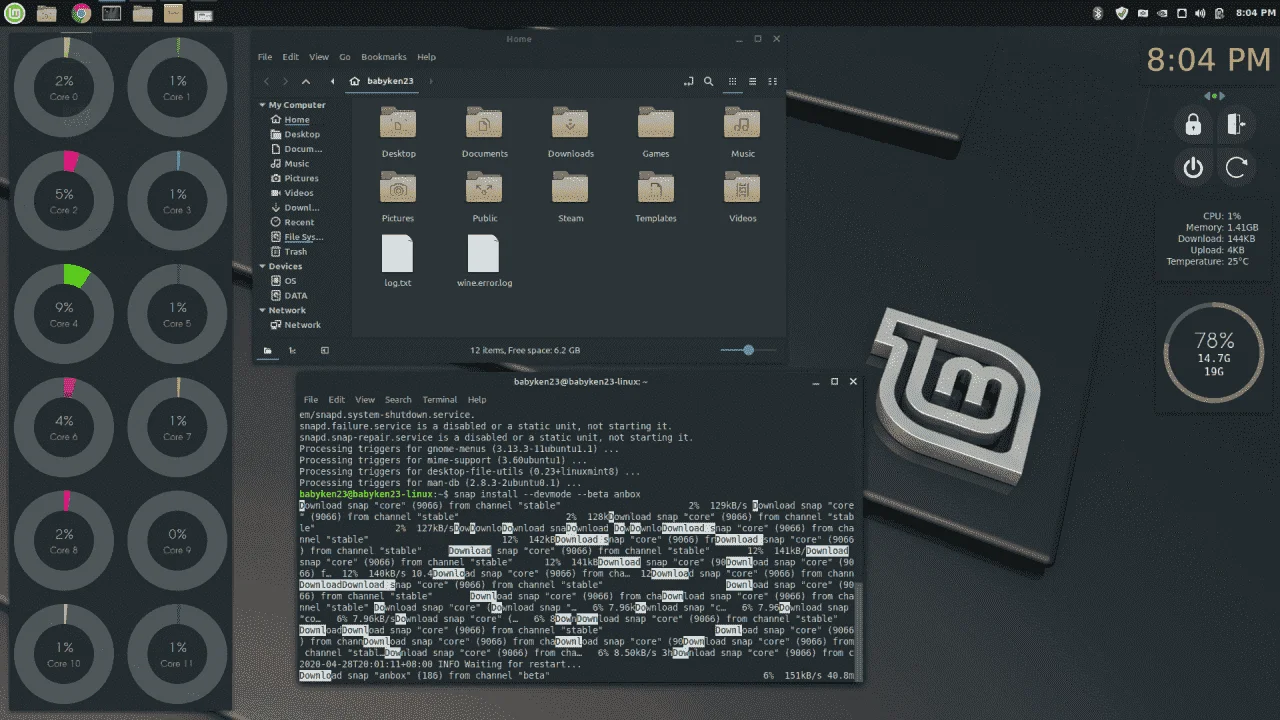Click the babyken23 path bar button
The width and height of the screenshot is (1280, 720).
(x=382, y=81)
